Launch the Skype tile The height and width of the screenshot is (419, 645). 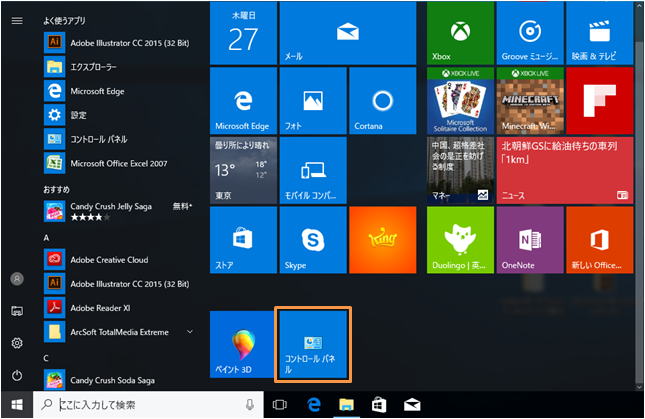pyautogui.click(x=313, y=240)
